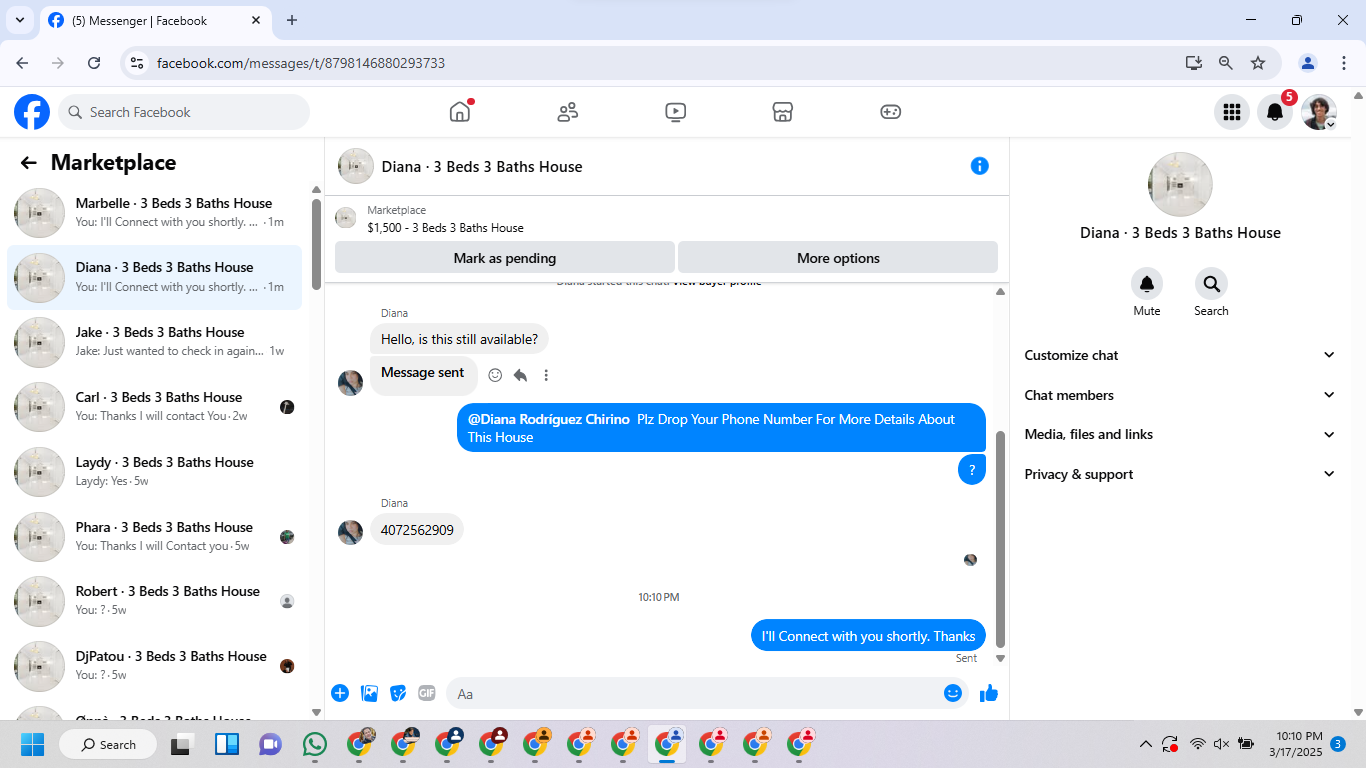Viewport: 1366px width, 768px height.
Task: Click the address bar URL
Action: [x=301, y=63]
